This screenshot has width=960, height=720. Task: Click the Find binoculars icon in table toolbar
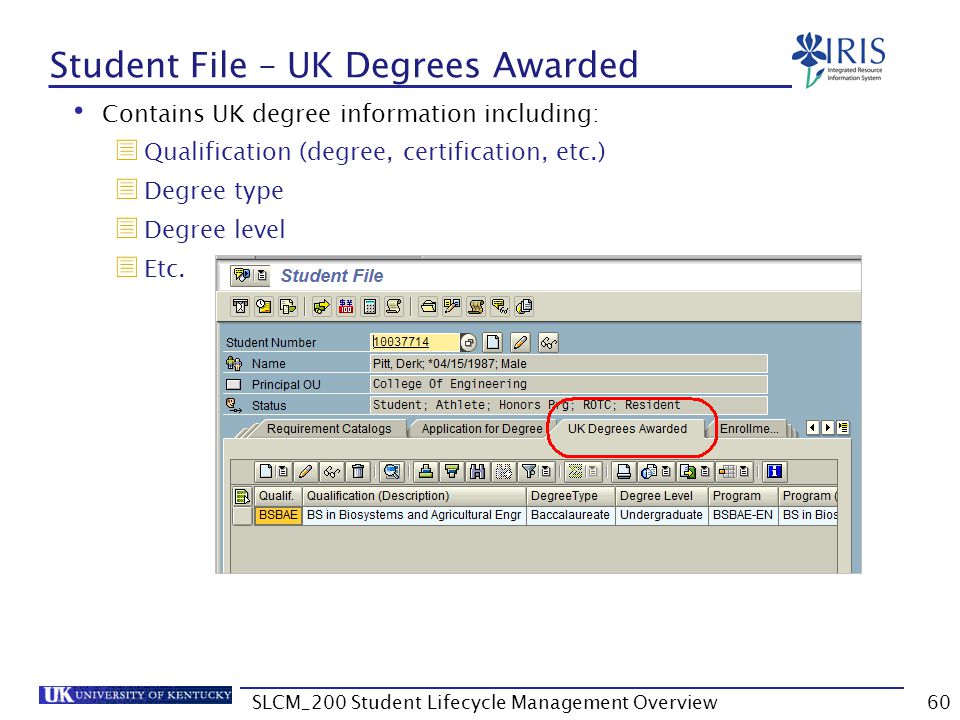pyautogui.click(x=478, y=471)
